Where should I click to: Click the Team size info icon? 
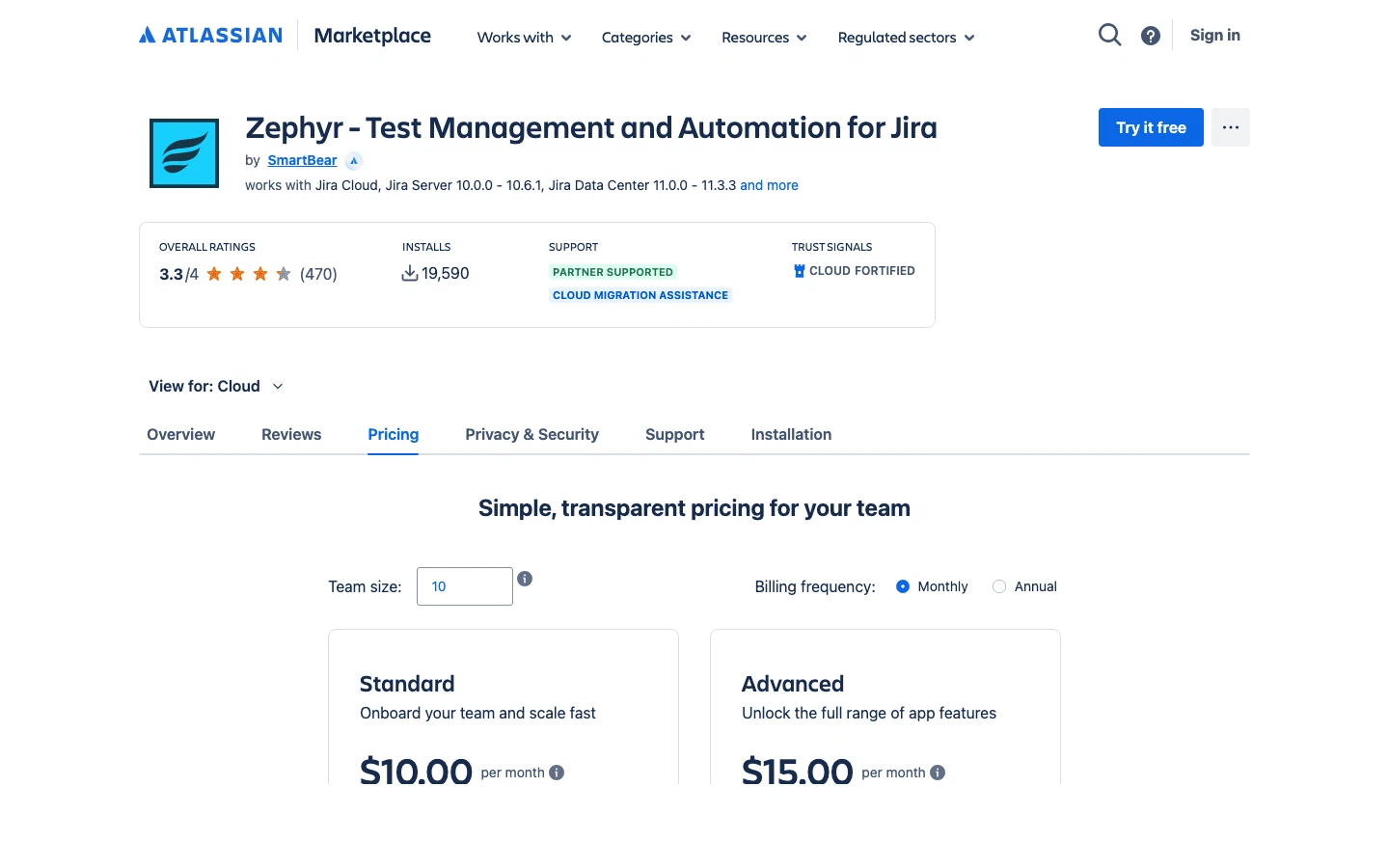pos(525,579)
